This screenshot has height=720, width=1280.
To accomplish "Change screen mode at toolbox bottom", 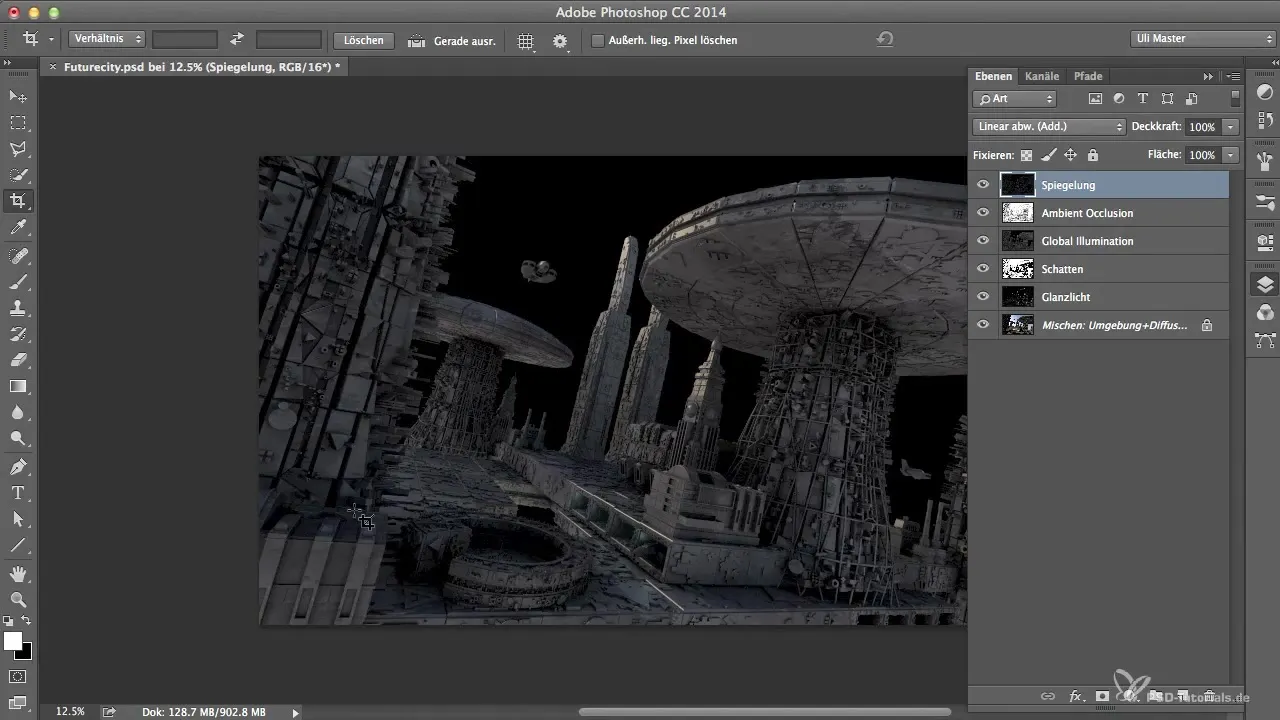I will tap(18, 702).
